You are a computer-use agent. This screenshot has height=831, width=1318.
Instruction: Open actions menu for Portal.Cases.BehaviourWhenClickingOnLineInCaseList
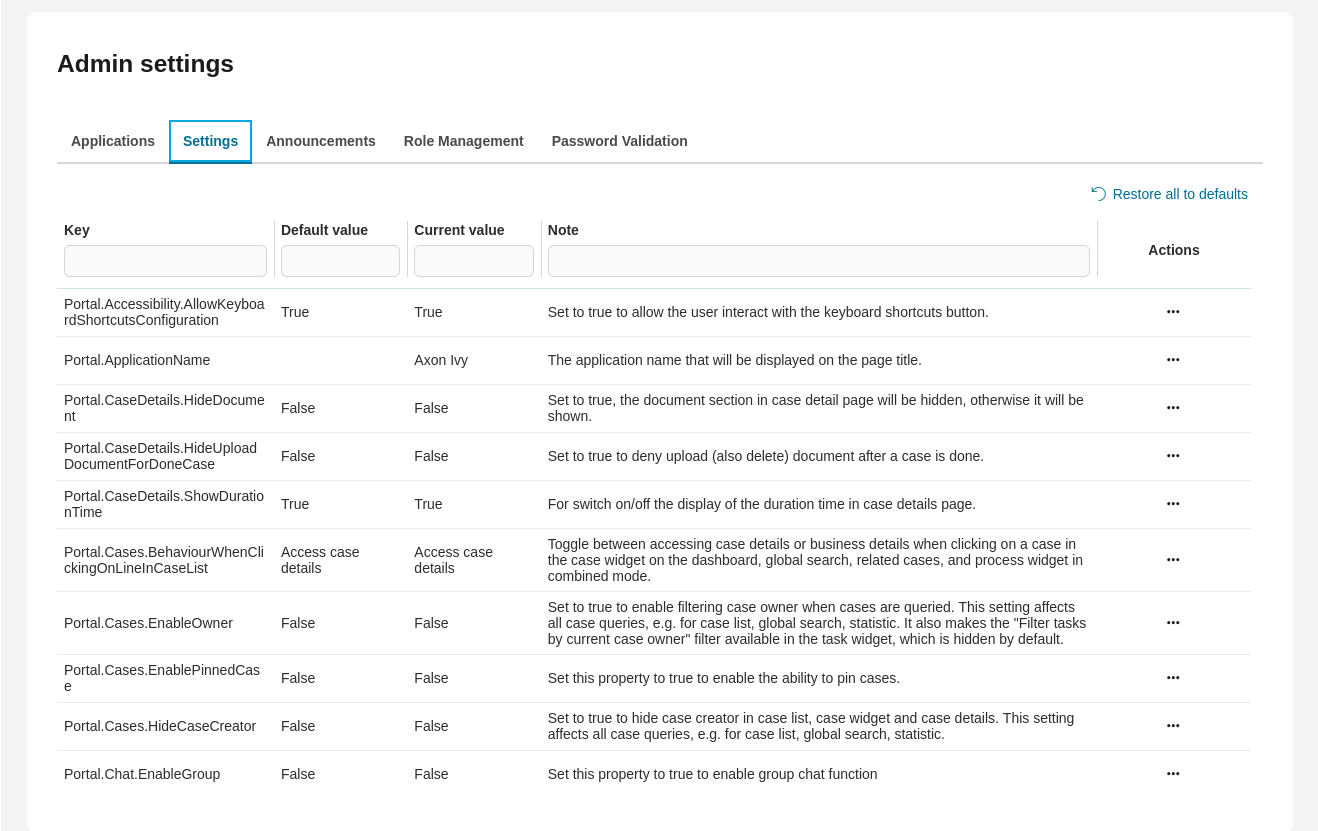coord(1172,559)
